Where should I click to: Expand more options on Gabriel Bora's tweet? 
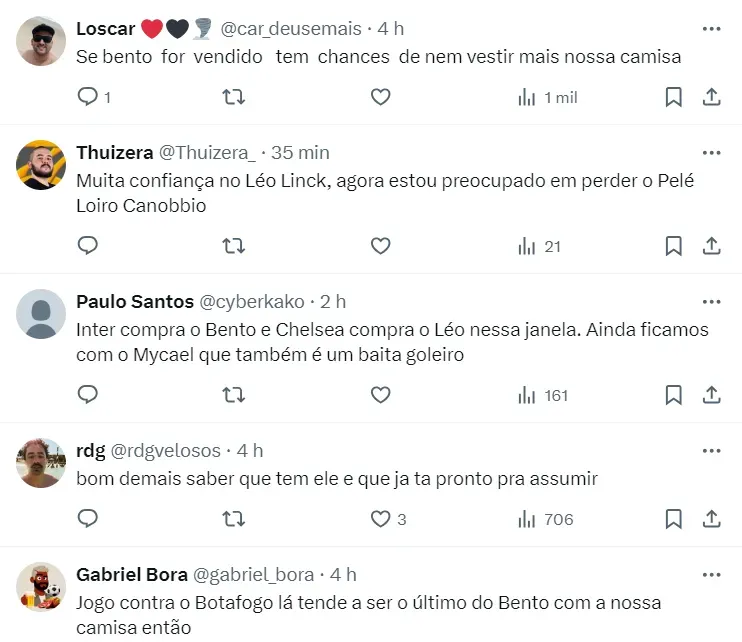click(x=711, y=574)
